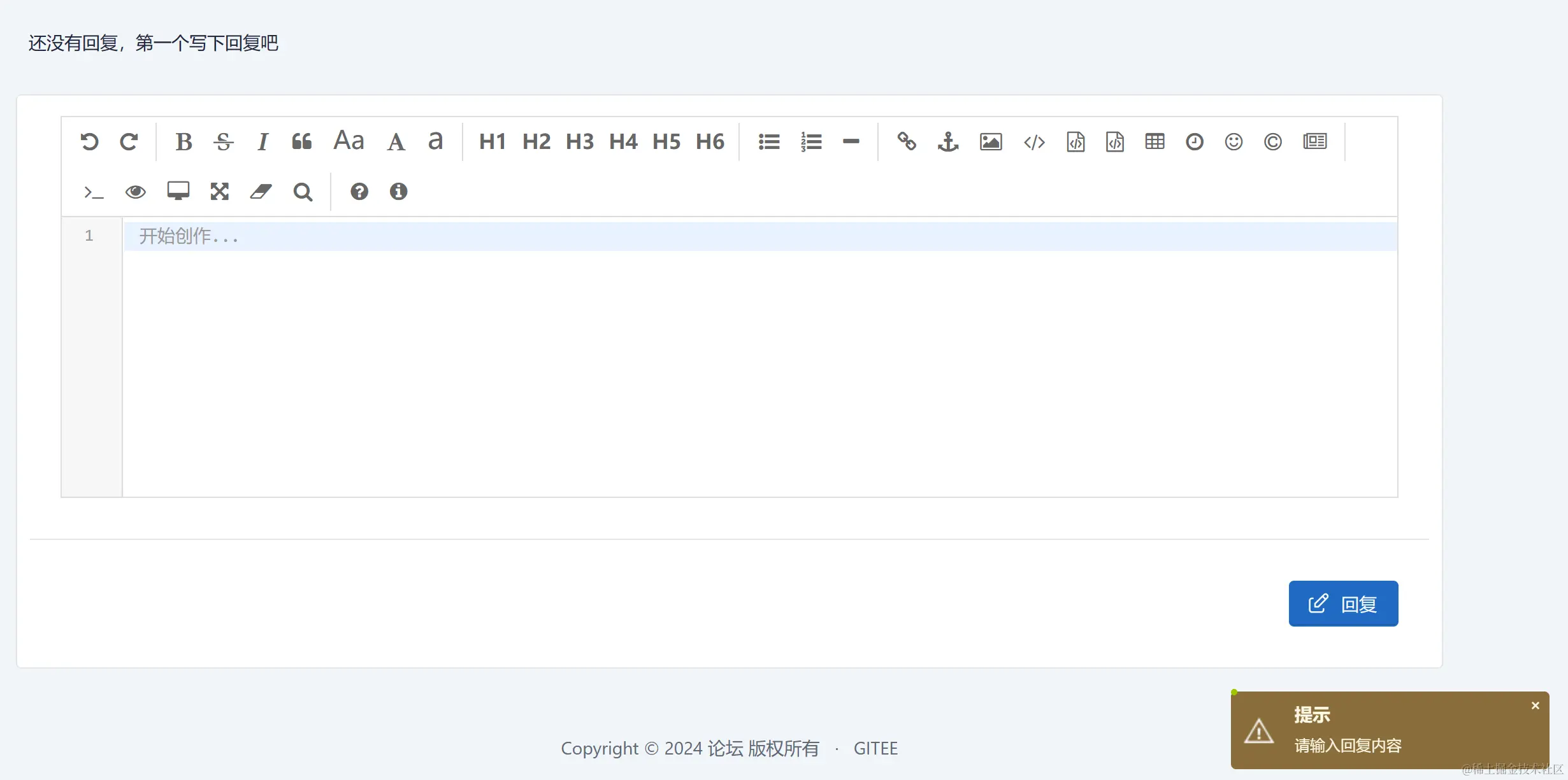Screen dimensions: 1568x780
Task: Open the search magnifier tool
Action: [303, 192]
